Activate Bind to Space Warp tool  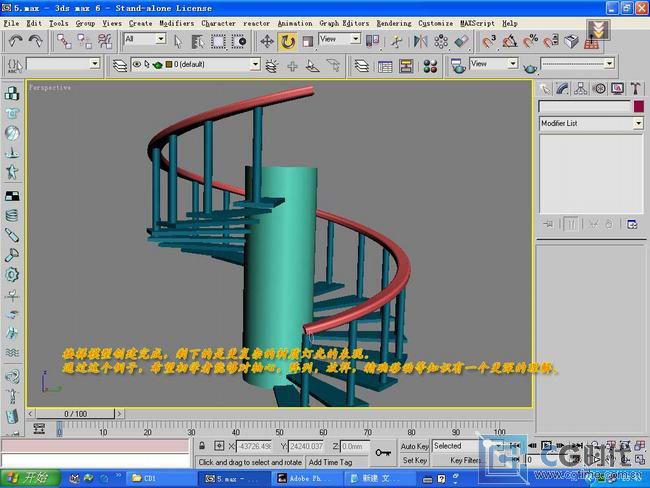105,41
